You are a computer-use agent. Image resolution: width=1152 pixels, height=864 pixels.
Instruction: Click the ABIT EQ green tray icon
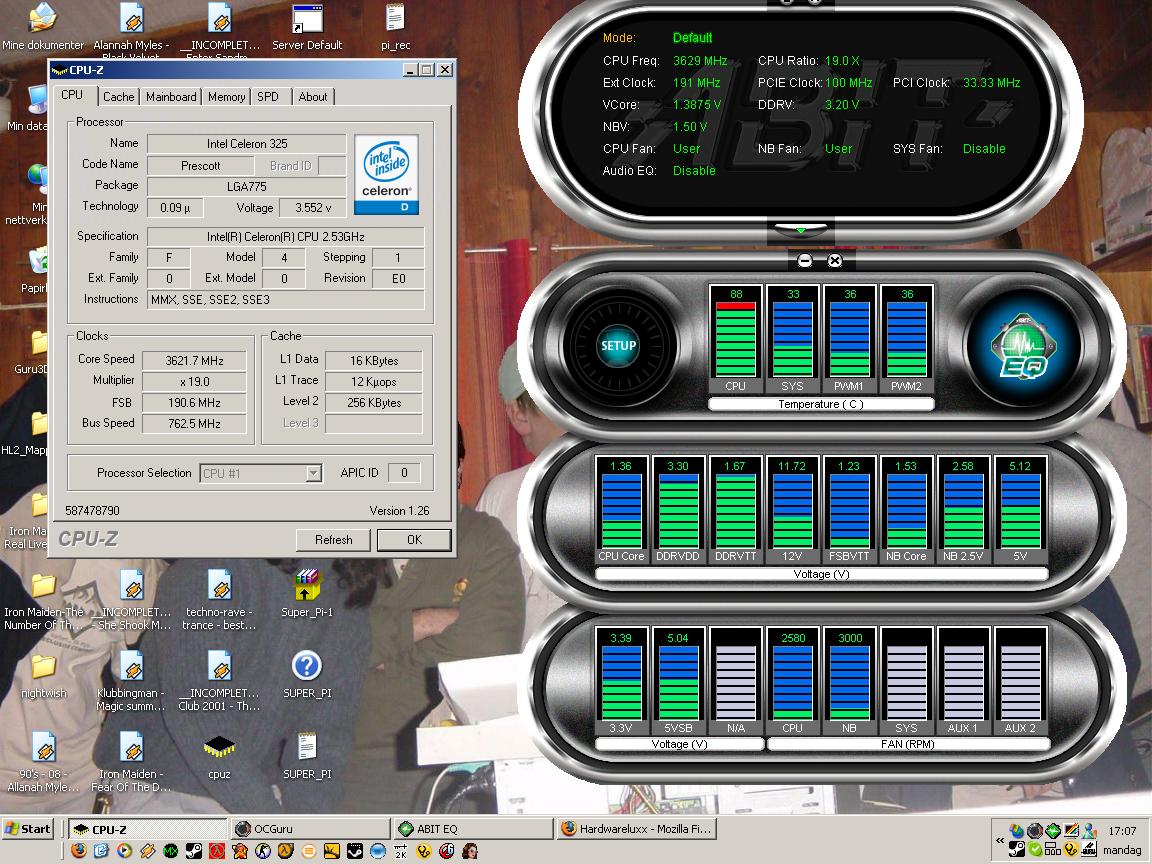(1053, 831)
